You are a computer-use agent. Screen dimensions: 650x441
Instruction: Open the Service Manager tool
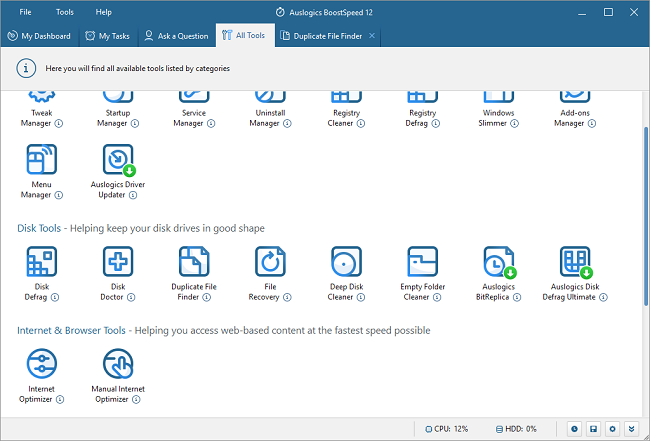pyautogui.click(x=194, y=97)
